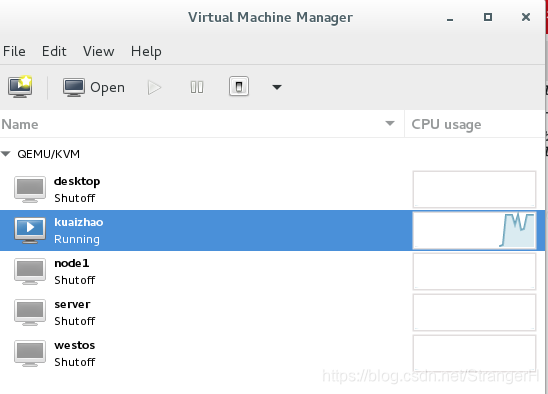Viewport: 548px width, 394px height.
Task: Click the Shutoff status under server
Action: [x=74, y=321]
